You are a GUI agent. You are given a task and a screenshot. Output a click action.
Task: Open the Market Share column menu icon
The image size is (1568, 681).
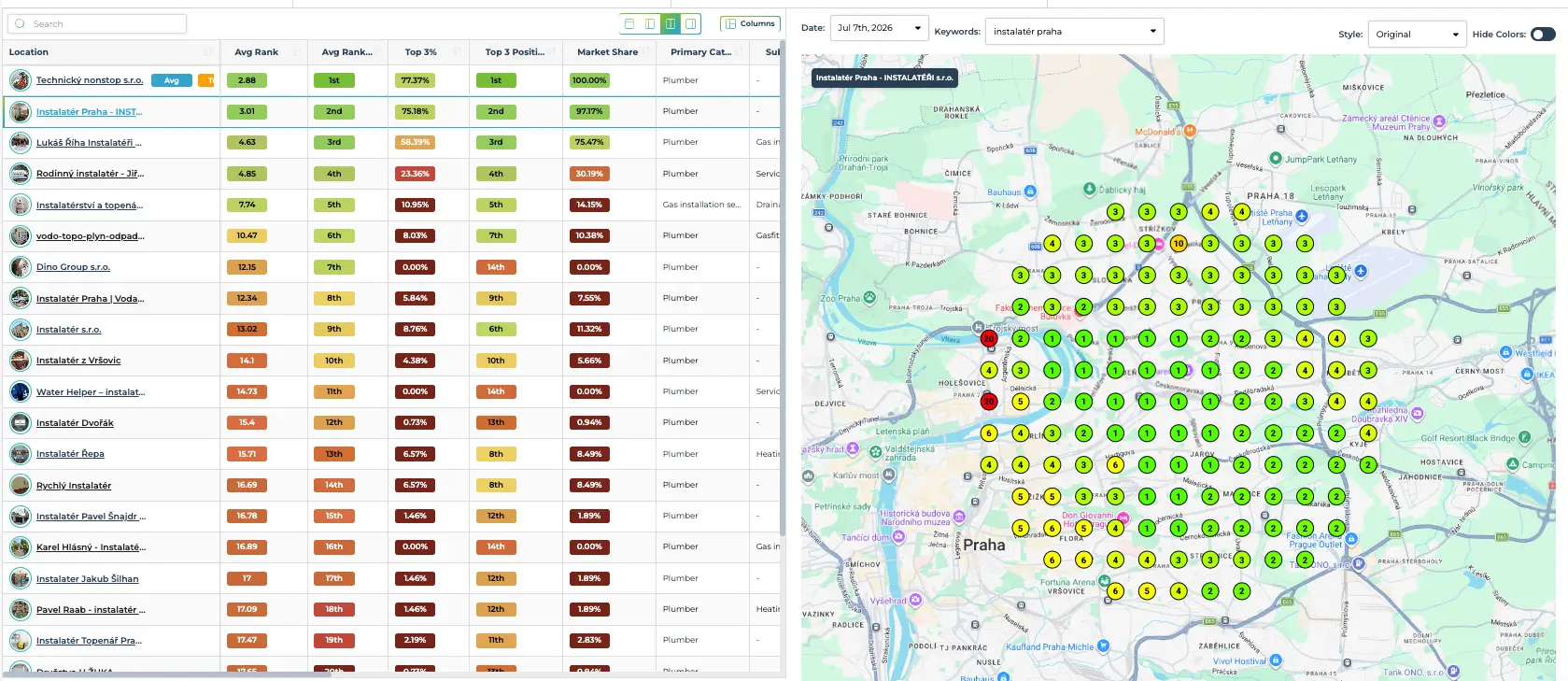645,52
